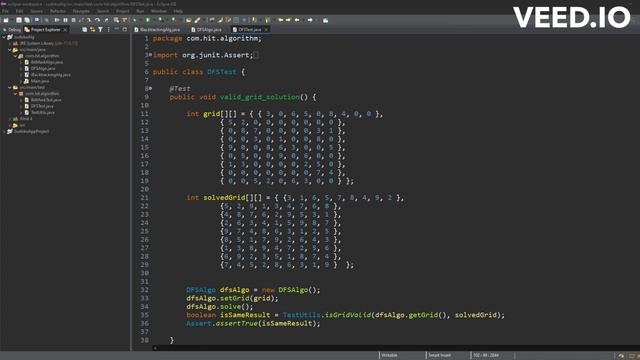Run the program with green Run icon
640x360 pixels.
pos(147,20)
